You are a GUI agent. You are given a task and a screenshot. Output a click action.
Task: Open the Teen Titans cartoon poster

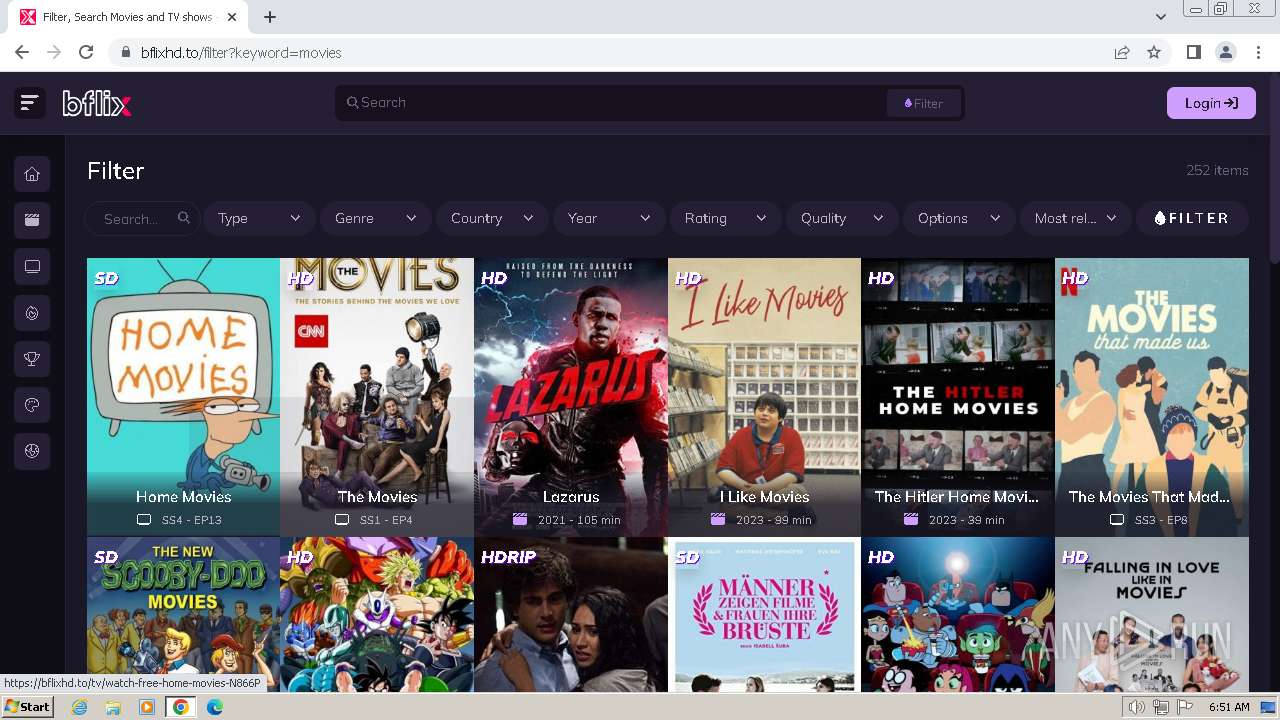point(958,615)
